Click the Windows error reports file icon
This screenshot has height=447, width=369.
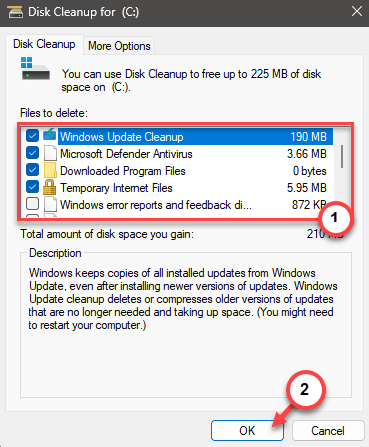pos(50,204)
